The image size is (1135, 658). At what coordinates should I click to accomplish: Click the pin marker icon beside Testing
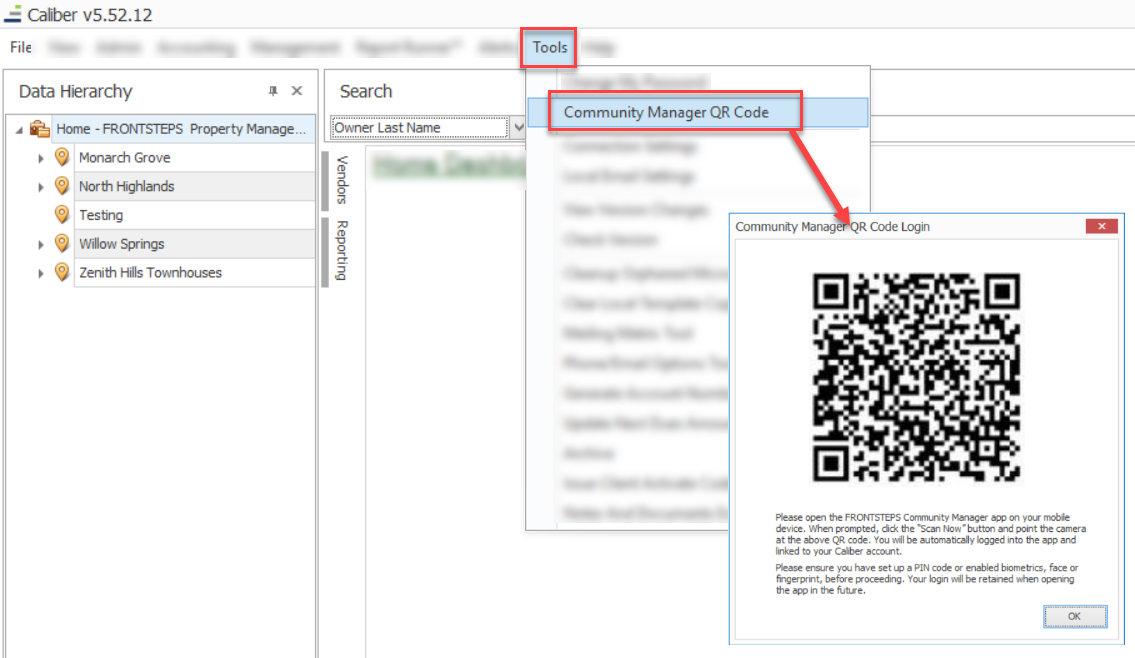[61, 214]
